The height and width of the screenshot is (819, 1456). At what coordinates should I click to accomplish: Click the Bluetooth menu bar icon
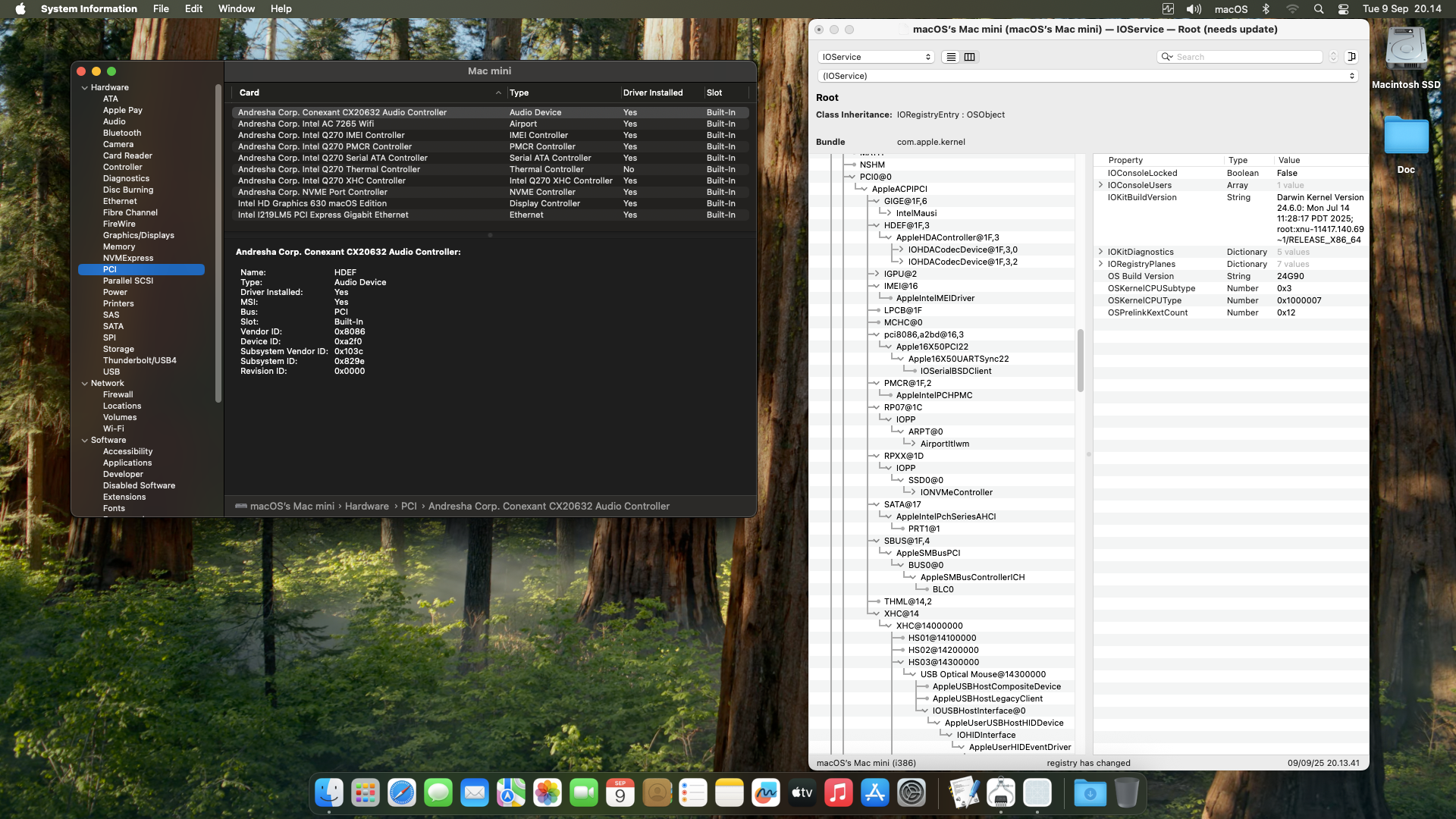coord(1266,9)
